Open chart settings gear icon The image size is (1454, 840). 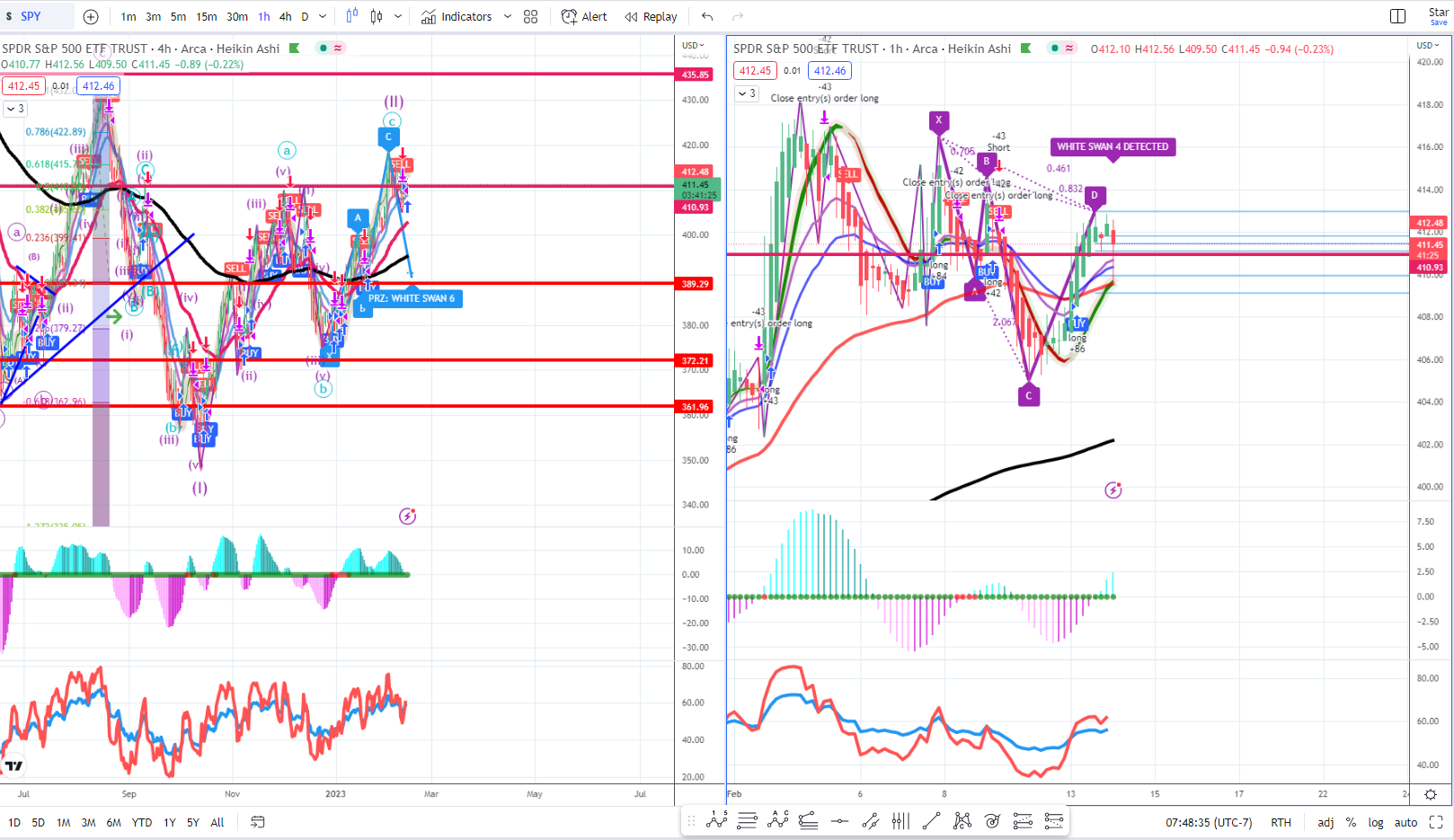click(x=1431, y=794)
